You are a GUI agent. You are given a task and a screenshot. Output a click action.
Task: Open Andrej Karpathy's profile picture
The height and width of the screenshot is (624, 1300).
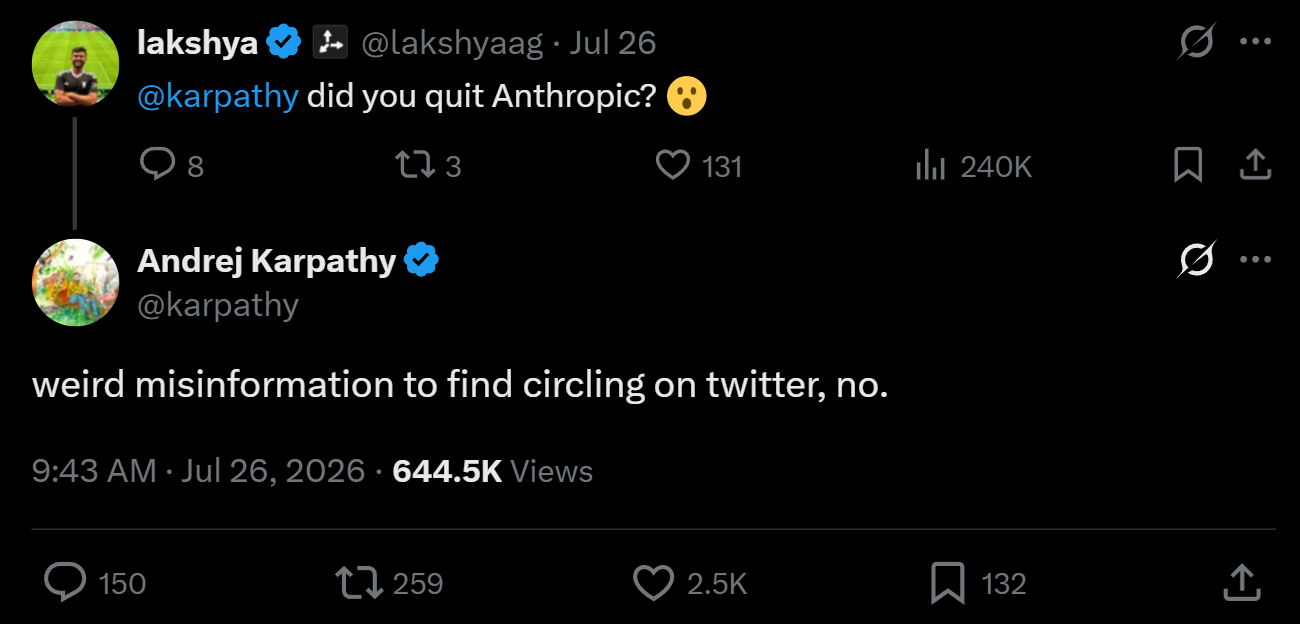pyautogui.click(x=76, y=282)
